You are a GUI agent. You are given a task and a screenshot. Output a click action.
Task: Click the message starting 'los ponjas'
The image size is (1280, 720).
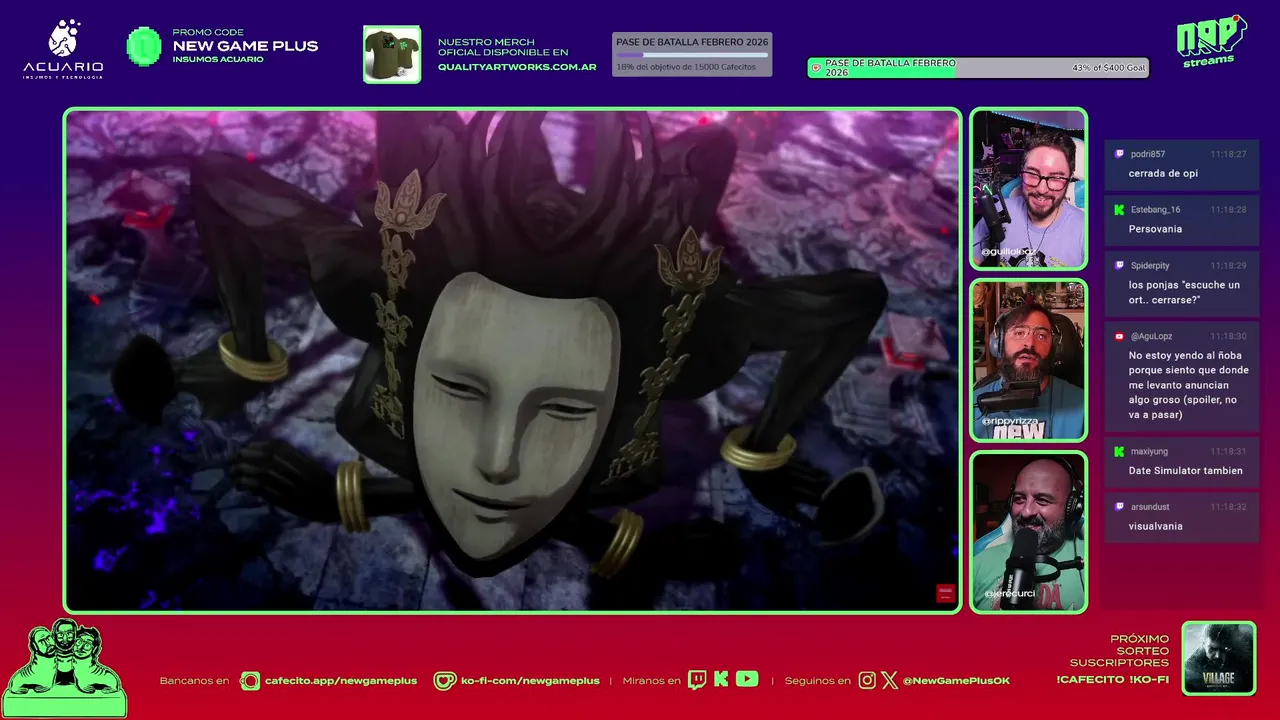pyautogui.click(x=1184, y=292)
